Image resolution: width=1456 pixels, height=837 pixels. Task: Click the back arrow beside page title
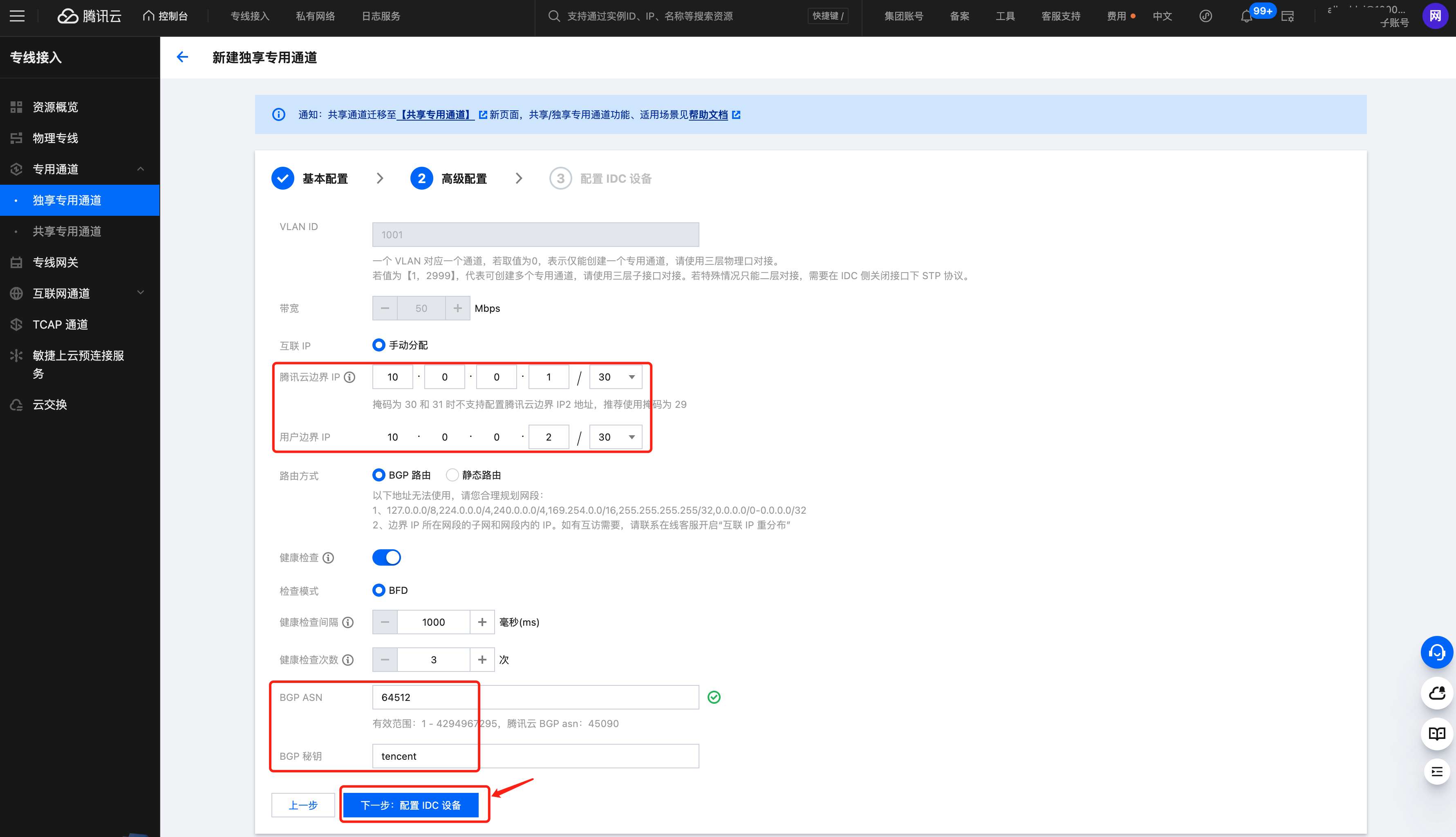(182, 57)
